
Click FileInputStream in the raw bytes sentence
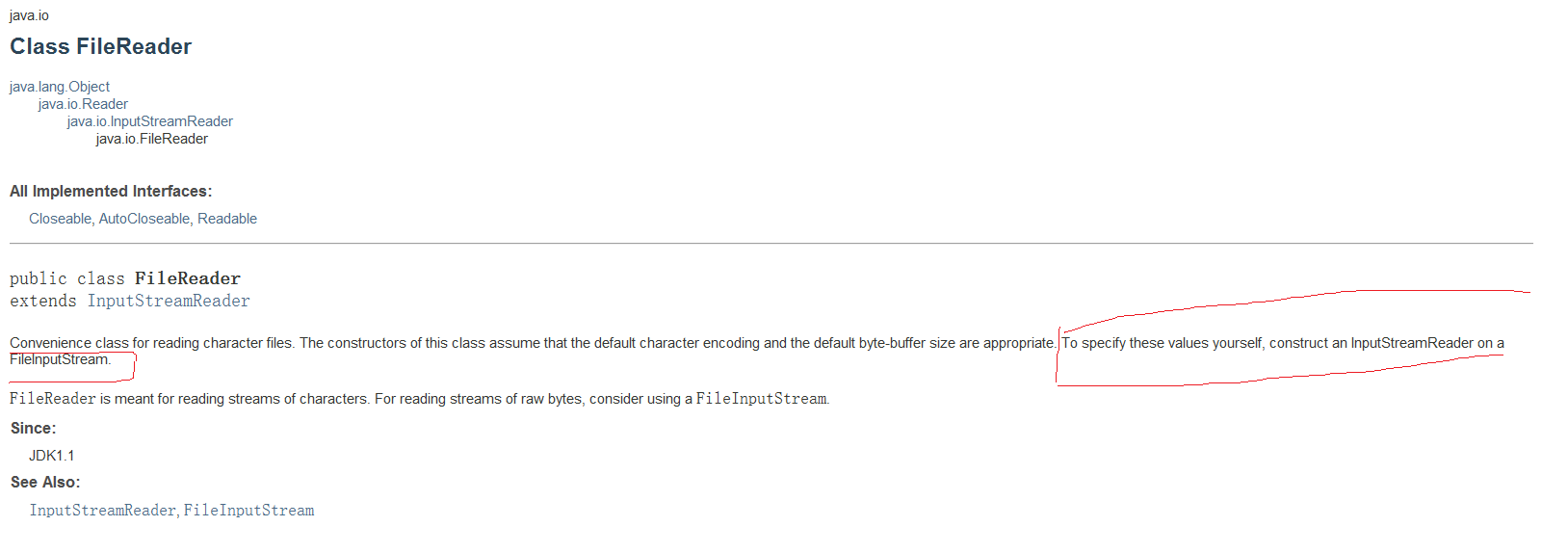coord(762,398)
